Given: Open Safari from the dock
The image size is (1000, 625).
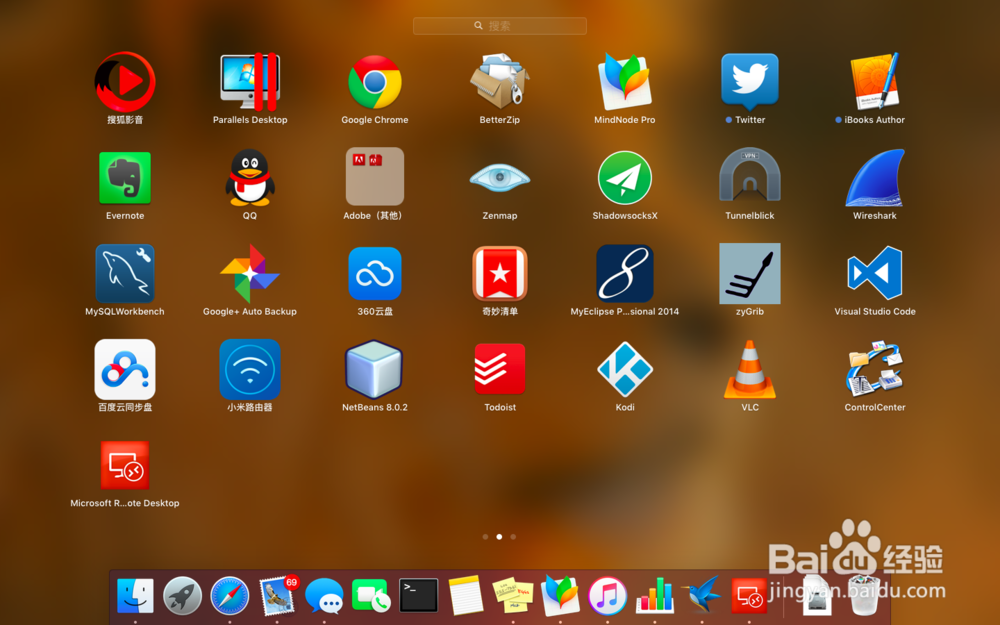Looking at the screenshot, I should point(230,596).
